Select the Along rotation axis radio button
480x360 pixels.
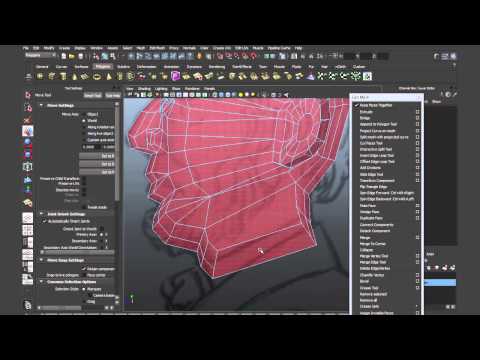coord(84,127)
